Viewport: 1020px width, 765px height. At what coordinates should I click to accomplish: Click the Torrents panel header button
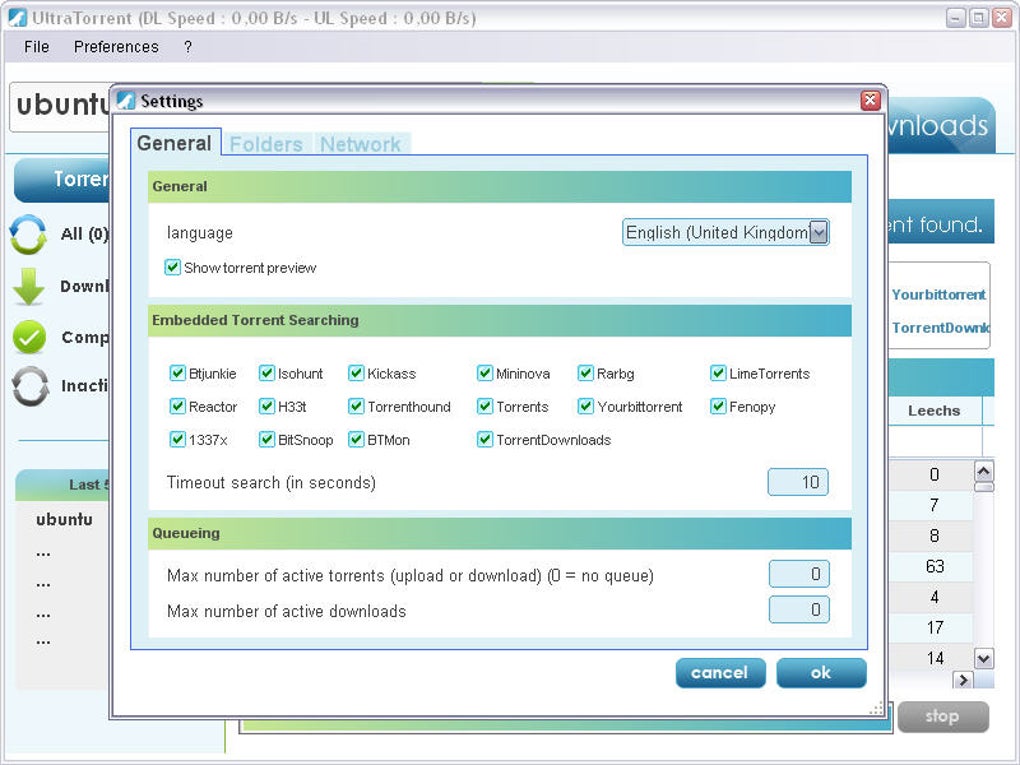(x=62, y=179)
